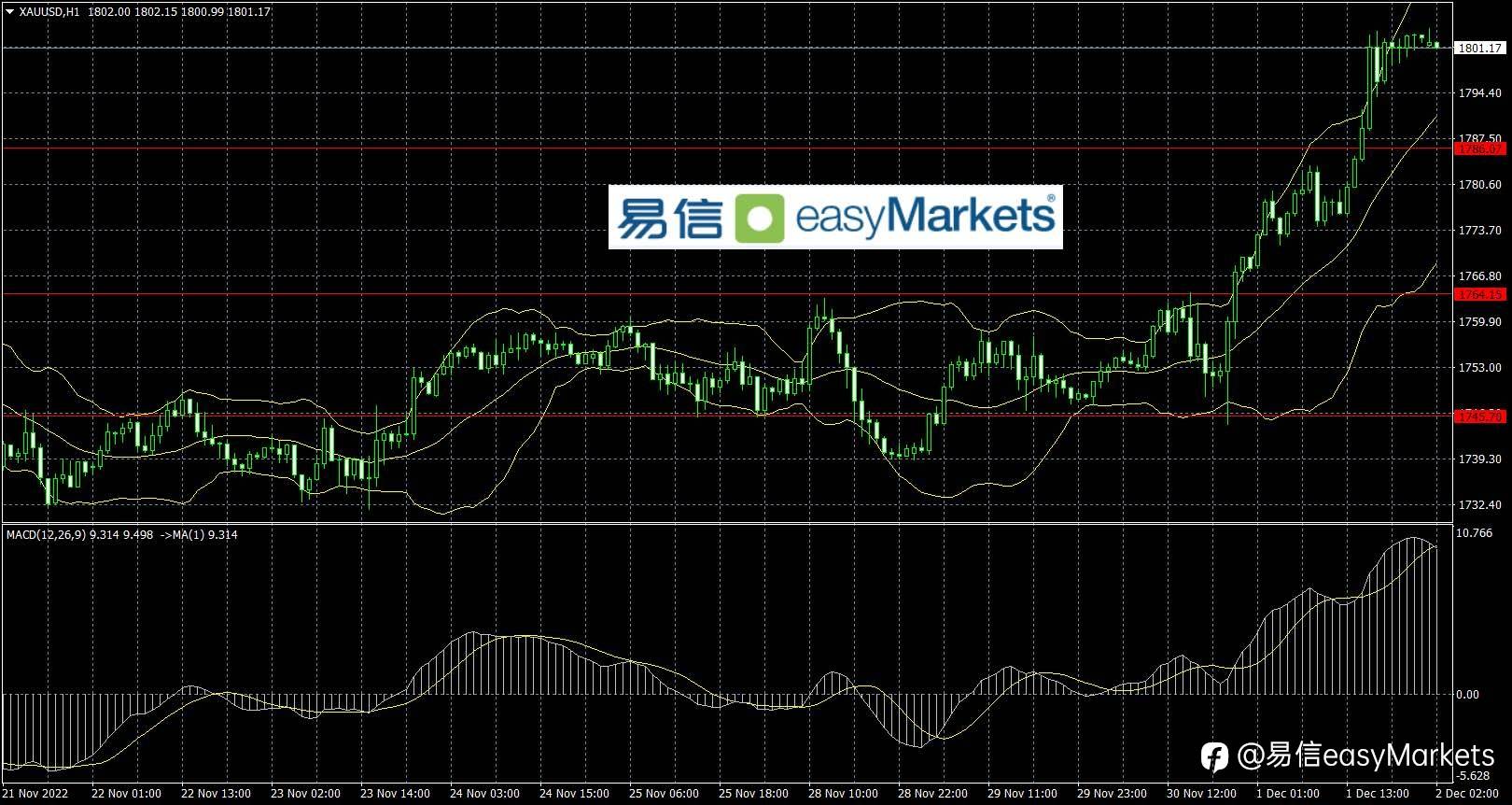Click the 28 Nov 10:00 time label
The height and width of the screenshot is (805, 1512).
coord(843,794)
